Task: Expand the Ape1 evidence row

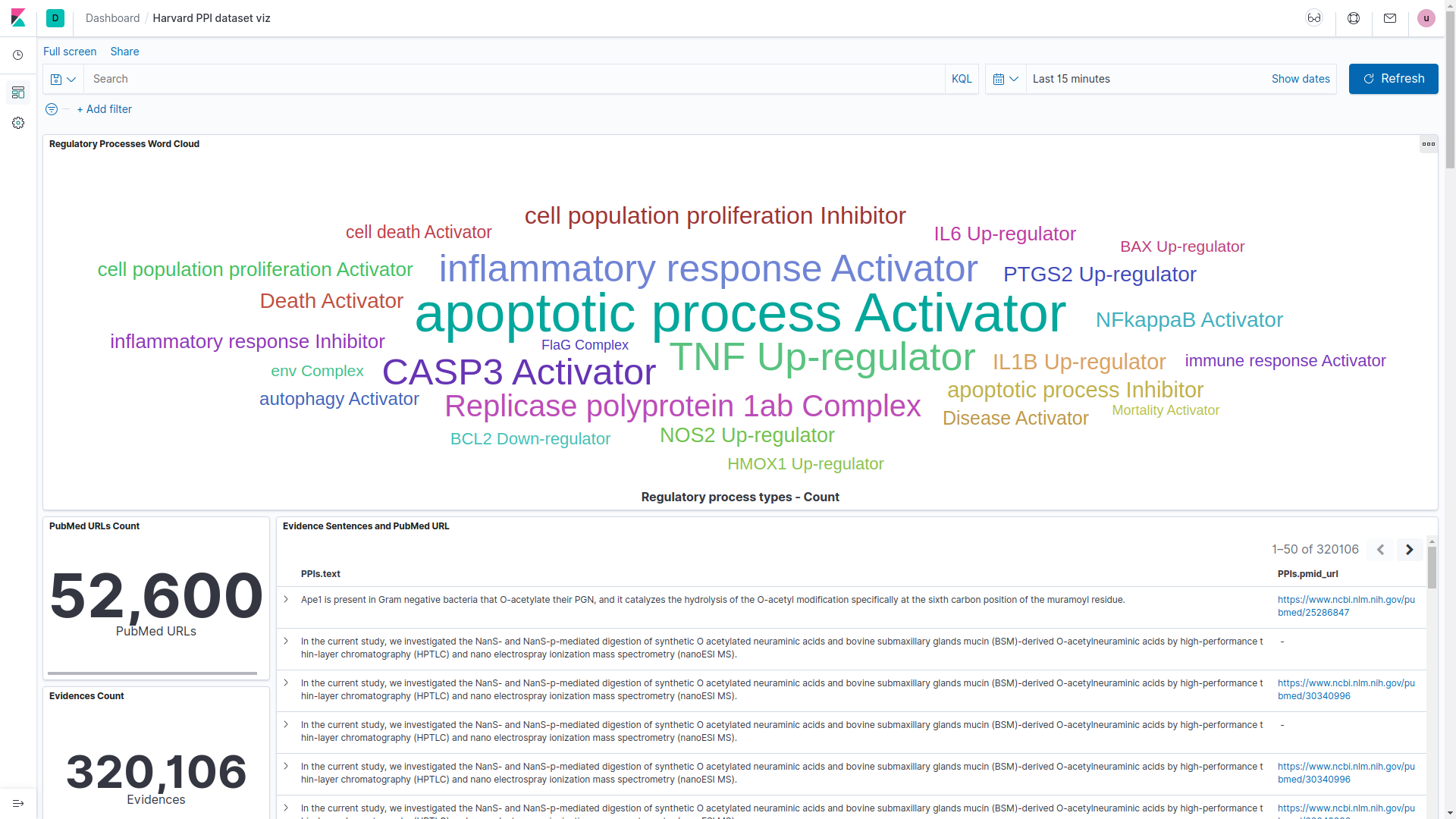Action: [286, 599]
